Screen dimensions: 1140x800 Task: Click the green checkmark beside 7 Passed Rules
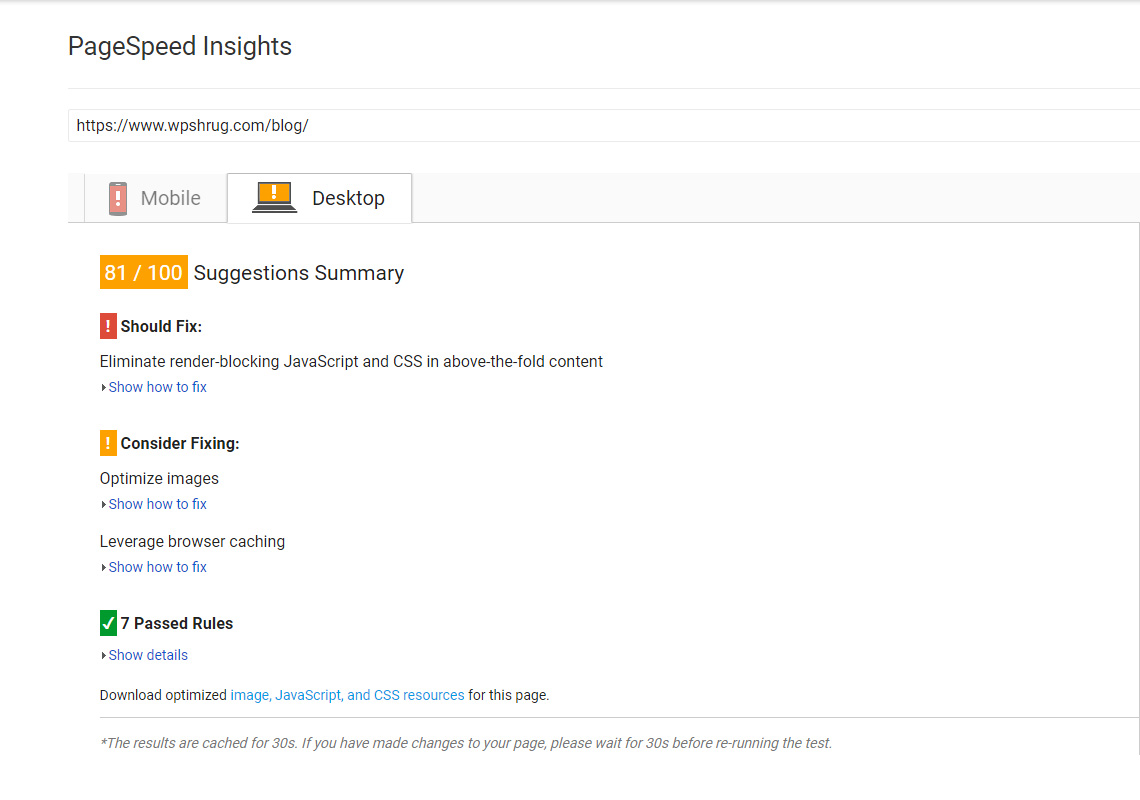pos(108,622)
